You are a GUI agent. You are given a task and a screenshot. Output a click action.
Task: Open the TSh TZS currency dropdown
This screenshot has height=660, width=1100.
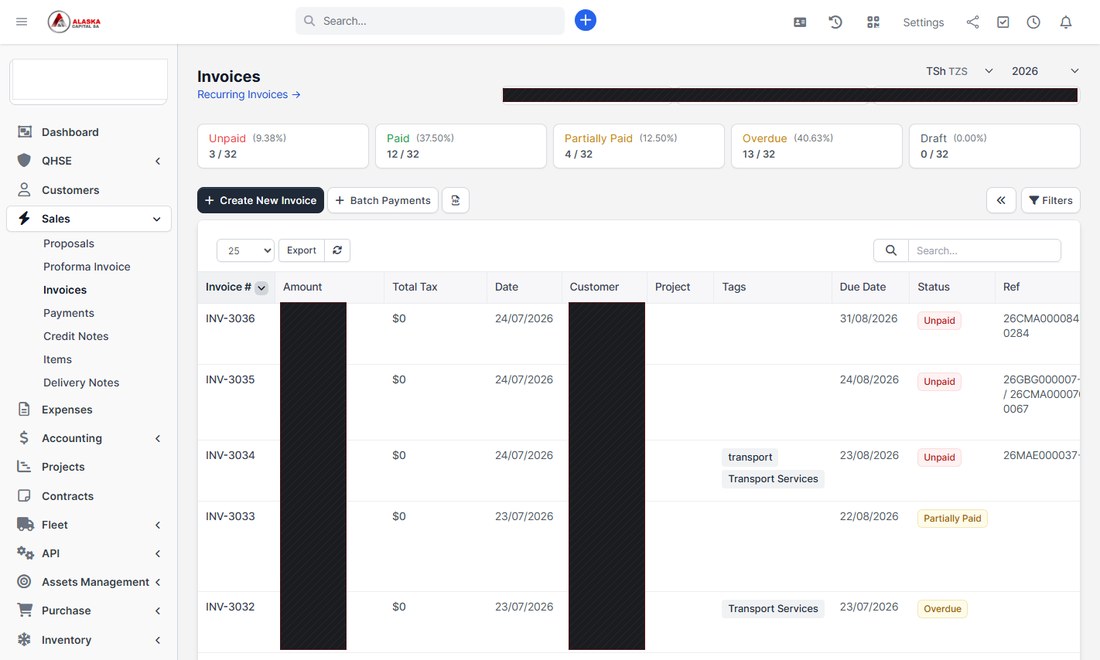[x=959, y=71]
